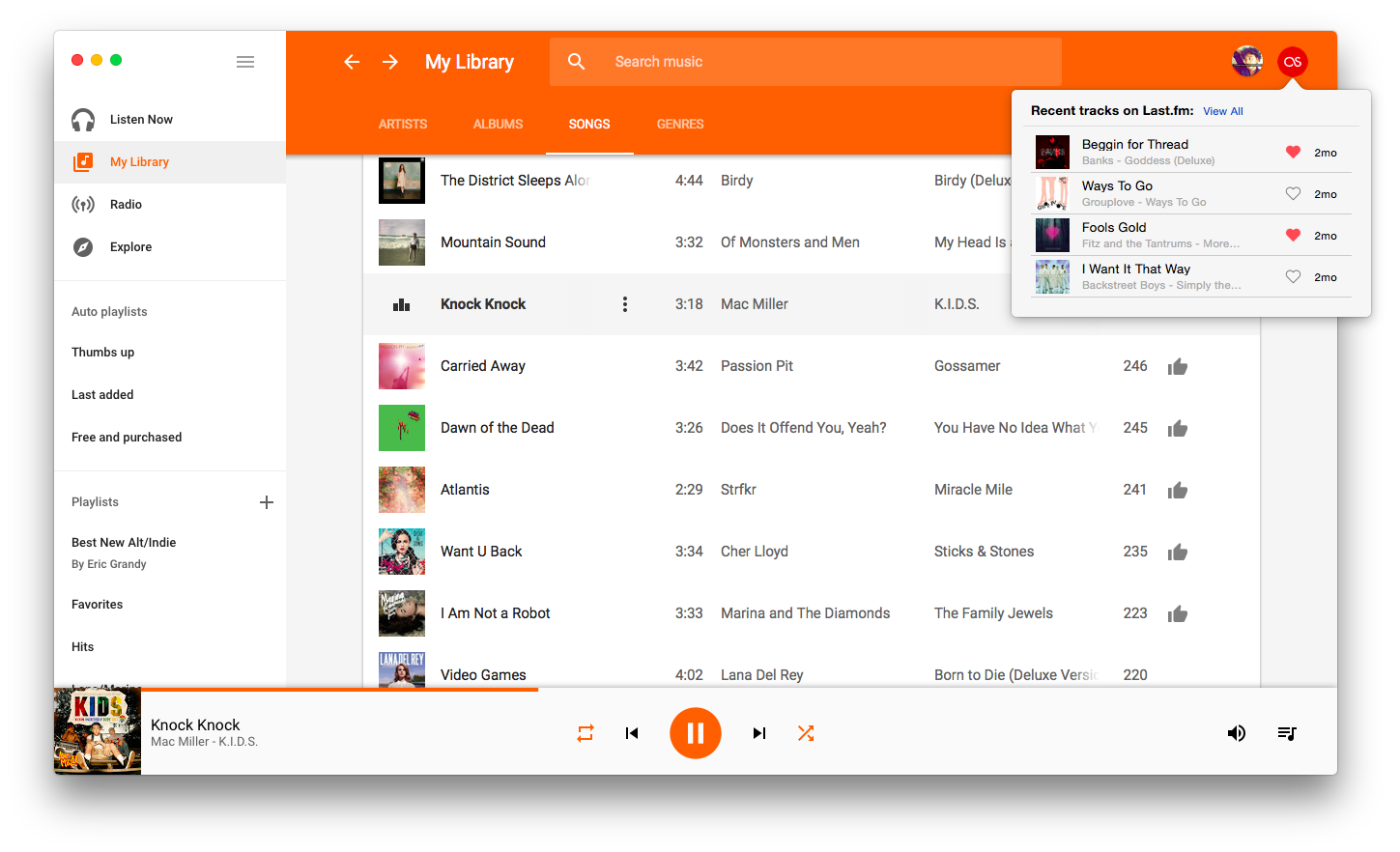Image resolution: width=1400 pixels, height=852 pixels.
Task: Click artist Mac Miller in song row
Action: [x=755, y=304]
